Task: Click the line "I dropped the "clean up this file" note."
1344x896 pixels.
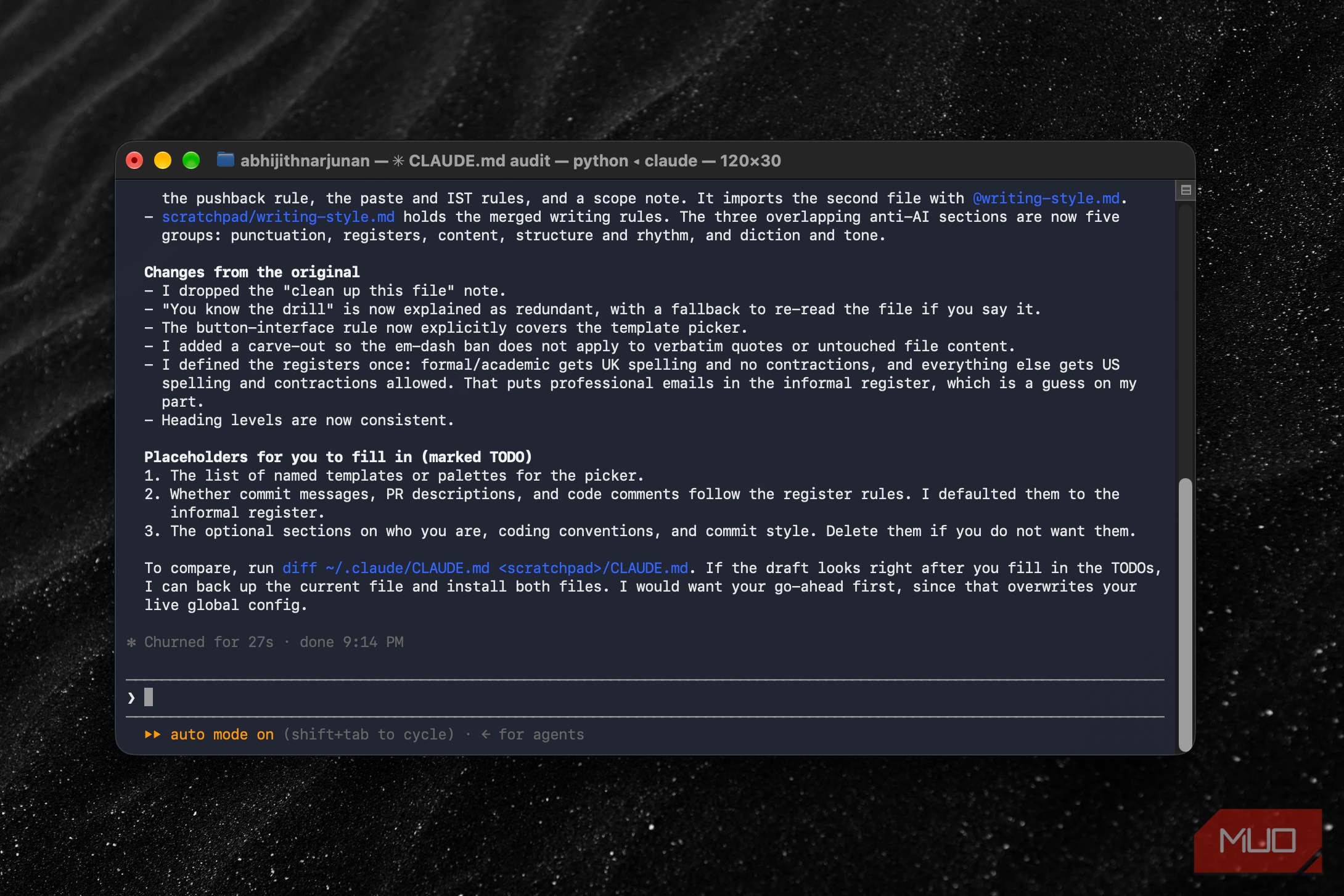Action: click(334, 291)
